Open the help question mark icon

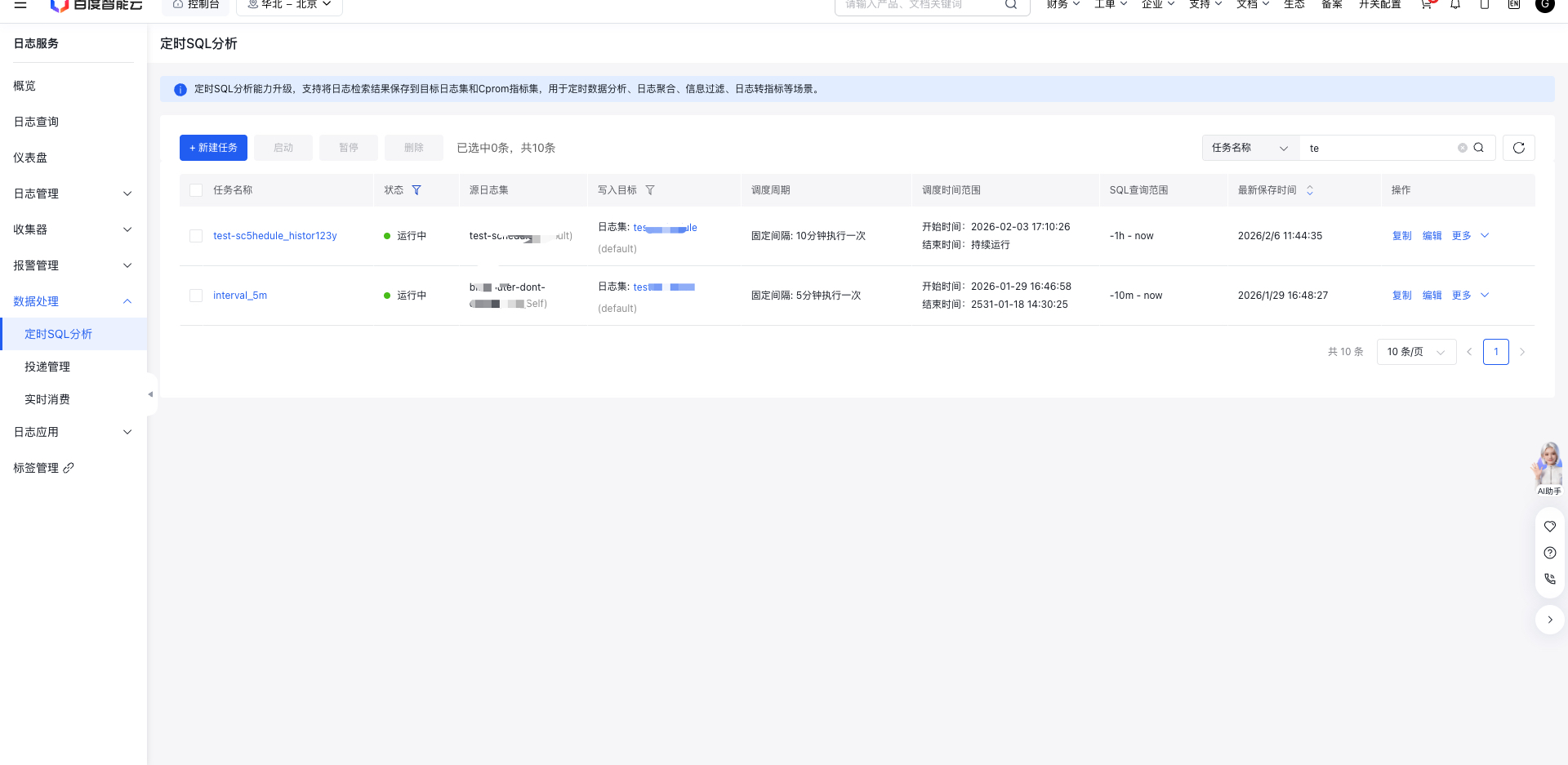(x=1550, y=553)
